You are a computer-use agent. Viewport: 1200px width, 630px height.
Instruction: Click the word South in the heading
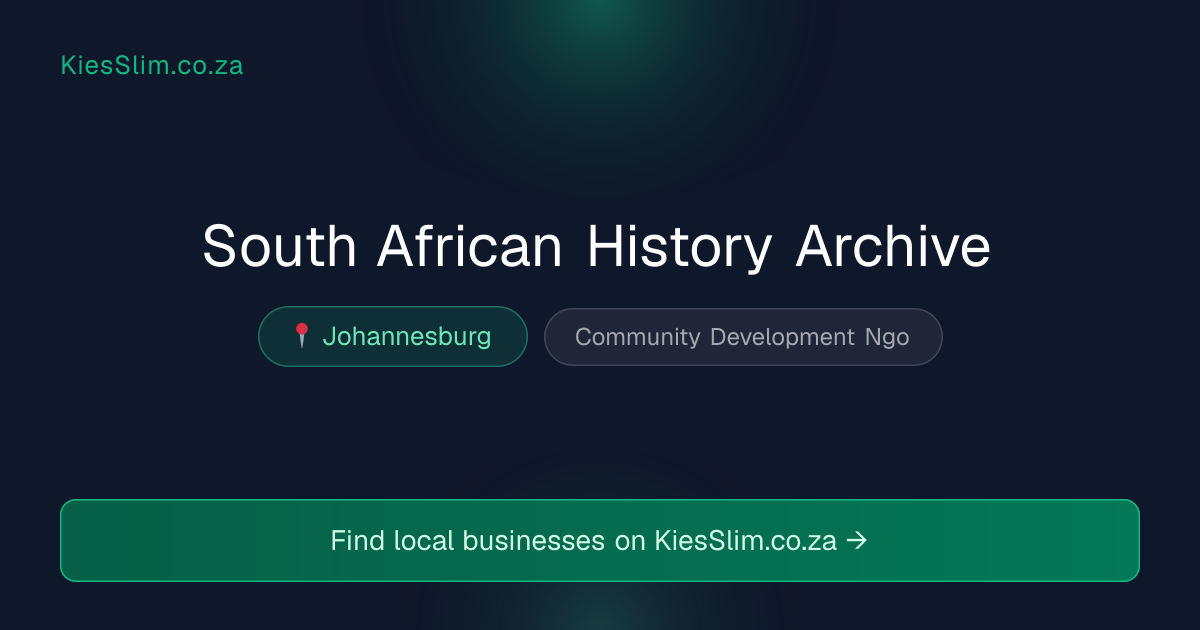point(279,246)
